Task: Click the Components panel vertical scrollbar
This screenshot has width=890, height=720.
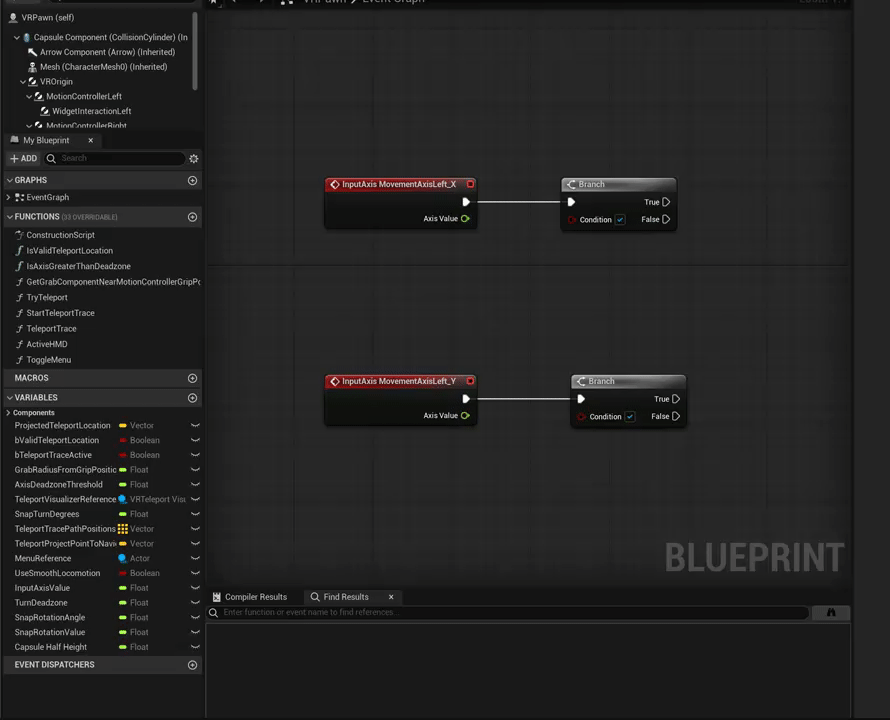Action: (x=195, y=51)
